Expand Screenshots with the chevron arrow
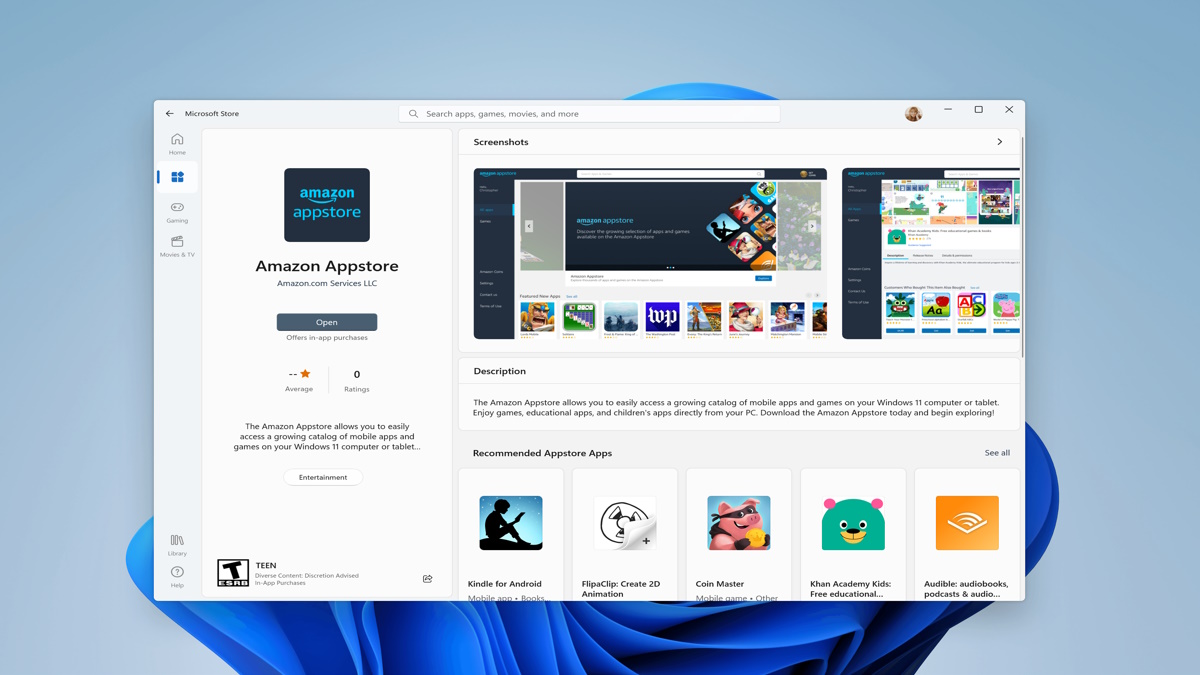Screen dimensions: 1200x675 click(999, 142)
